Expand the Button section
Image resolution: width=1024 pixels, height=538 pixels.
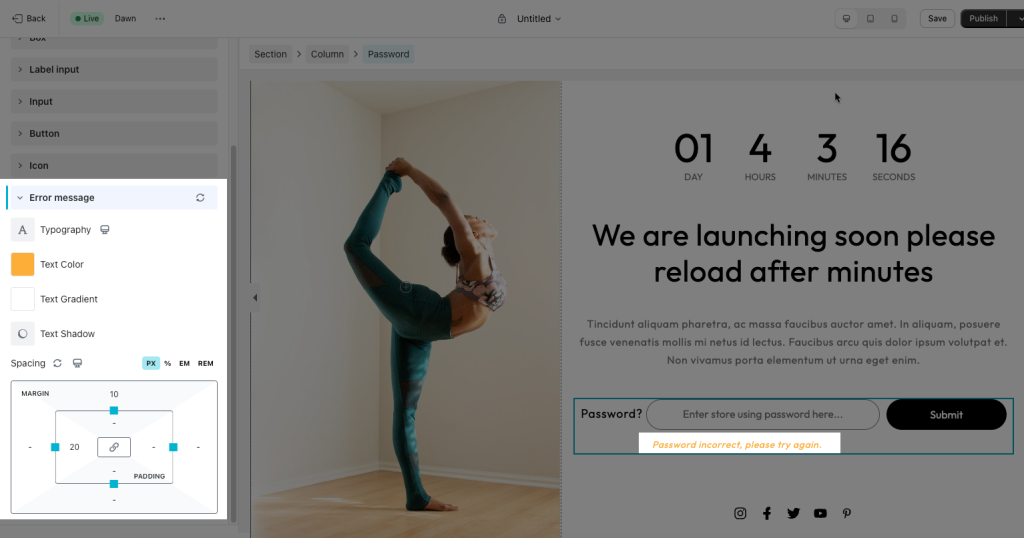click(114, 133)
